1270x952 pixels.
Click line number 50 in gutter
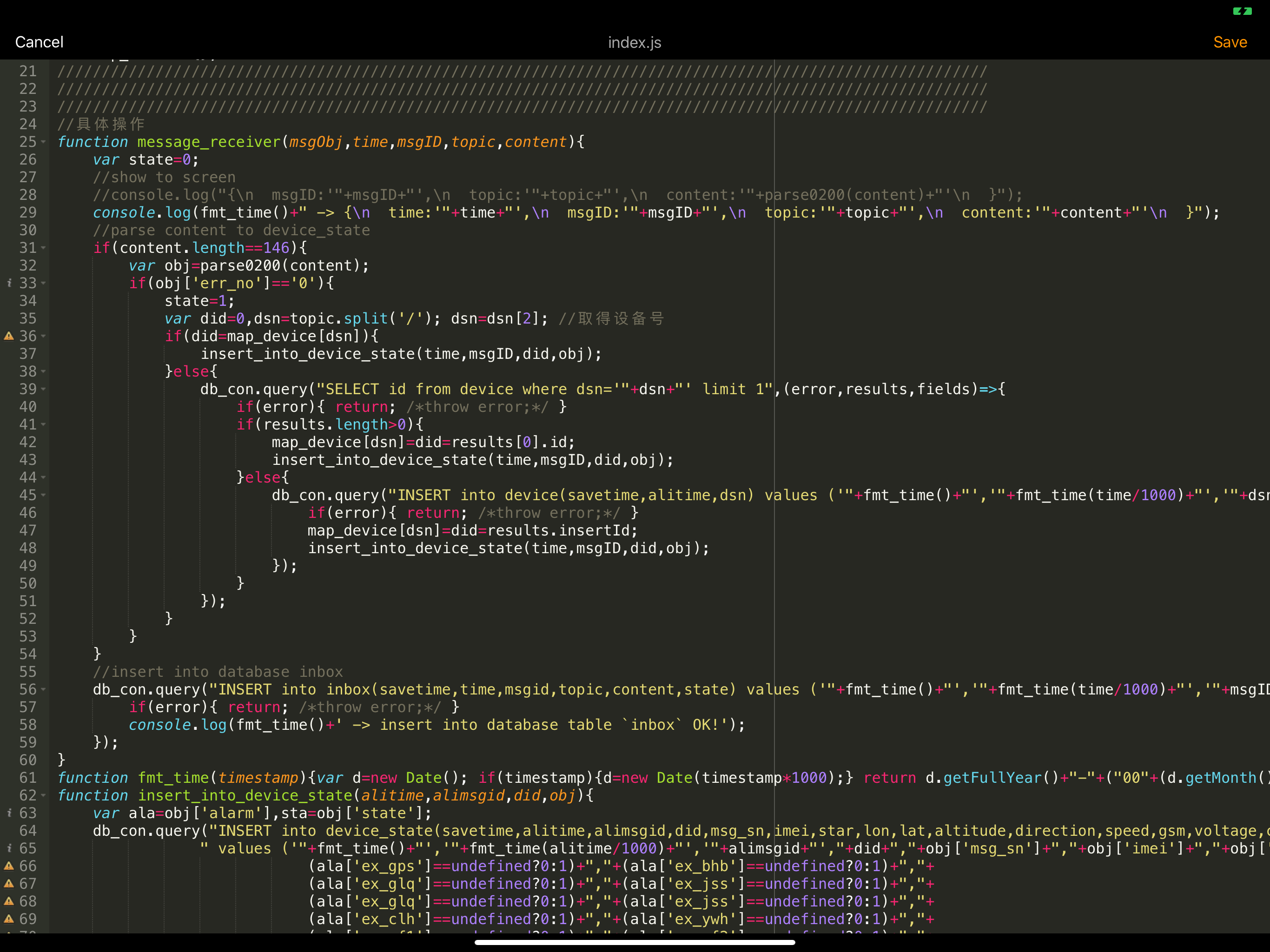[27, 583]
